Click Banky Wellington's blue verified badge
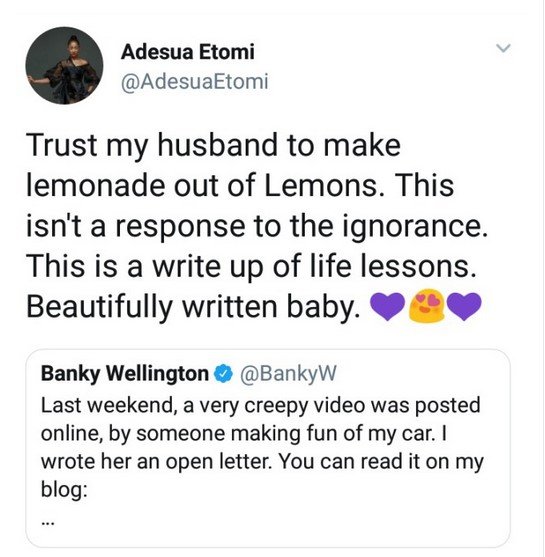Viewport: 545px width, 557px height. click(x=223, y=374)
